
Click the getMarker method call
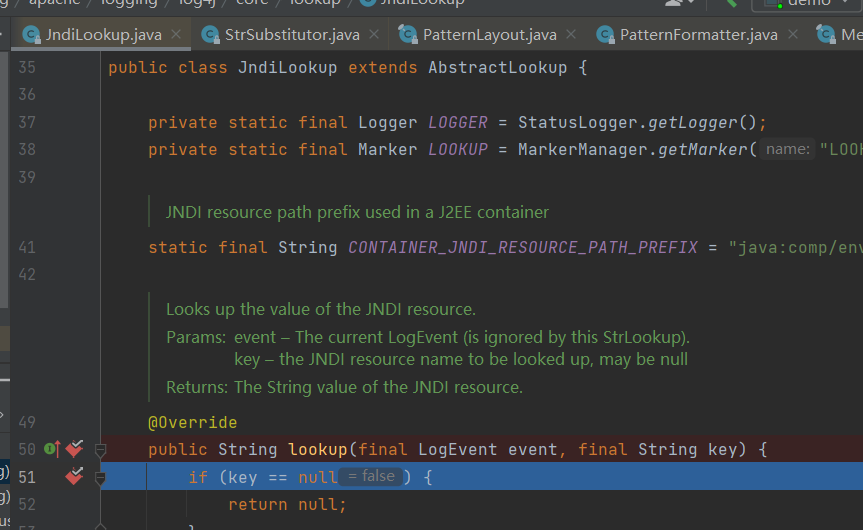pyautogui.click(x=702, y=150)
